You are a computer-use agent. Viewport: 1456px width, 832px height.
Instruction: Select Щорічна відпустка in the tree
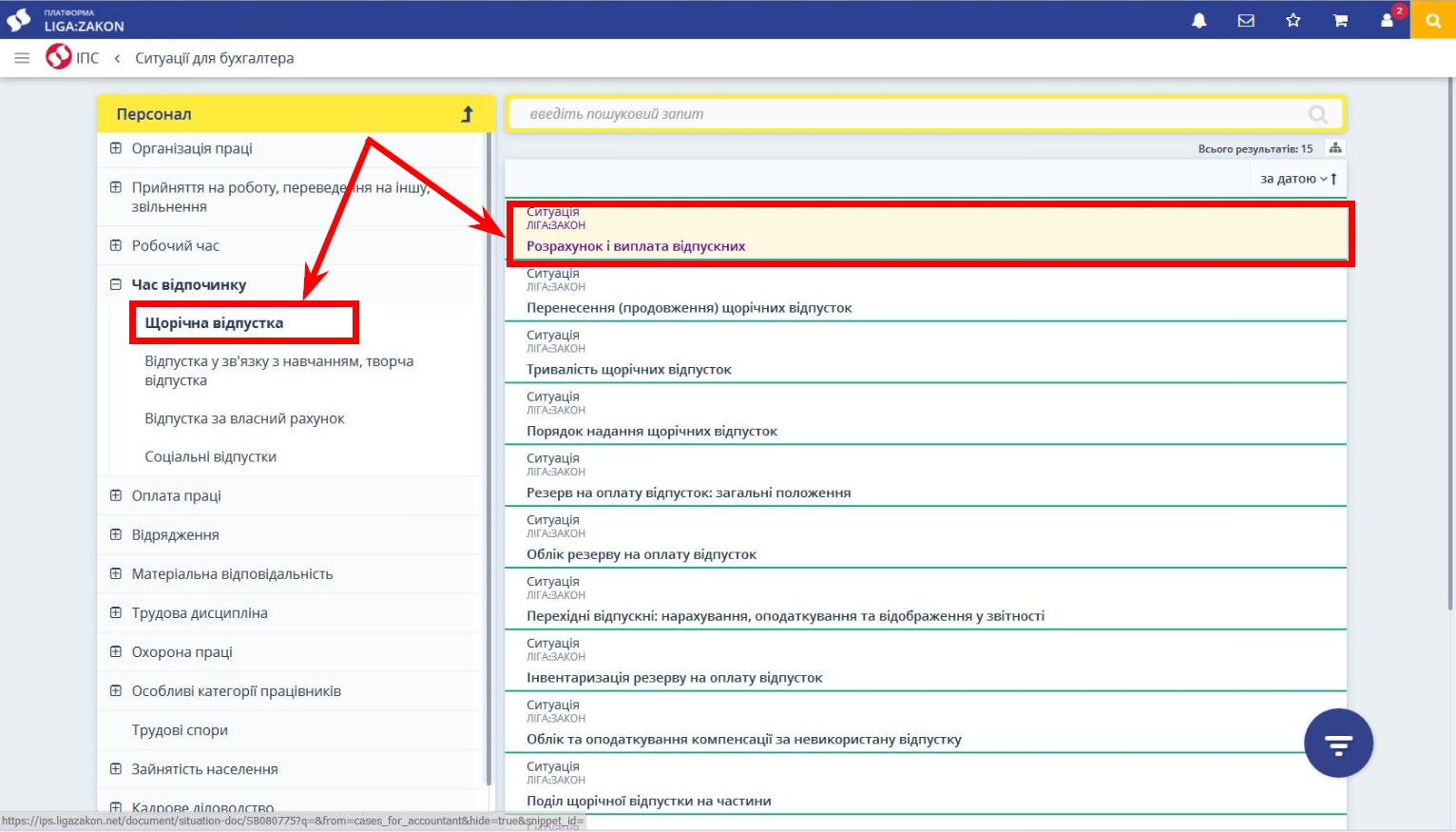(214, 323)
